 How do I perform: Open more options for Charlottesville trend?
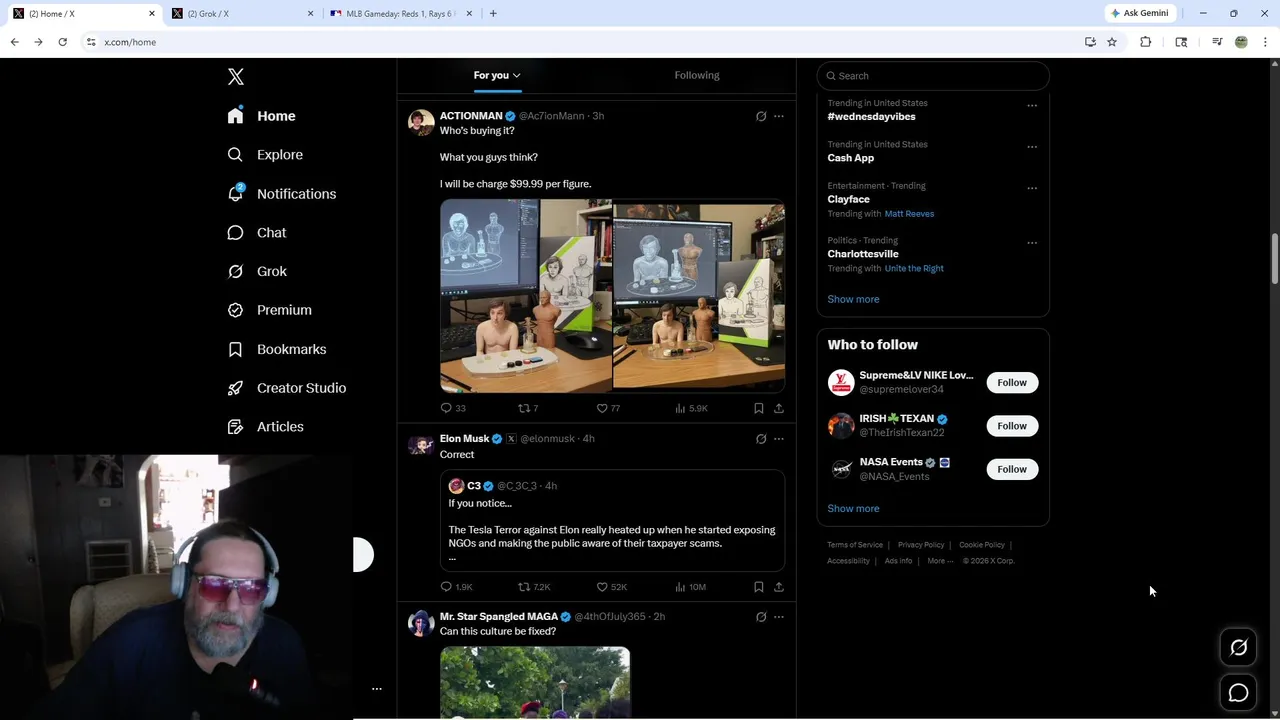[x=1032, y=242]
